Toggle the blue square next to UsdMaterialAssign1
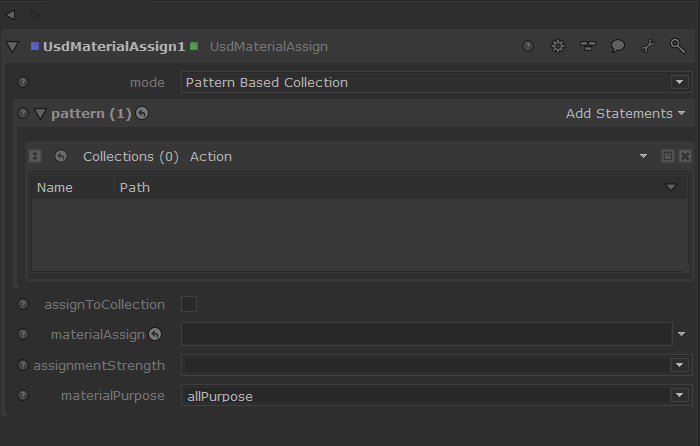 click(x=35, y=46)
